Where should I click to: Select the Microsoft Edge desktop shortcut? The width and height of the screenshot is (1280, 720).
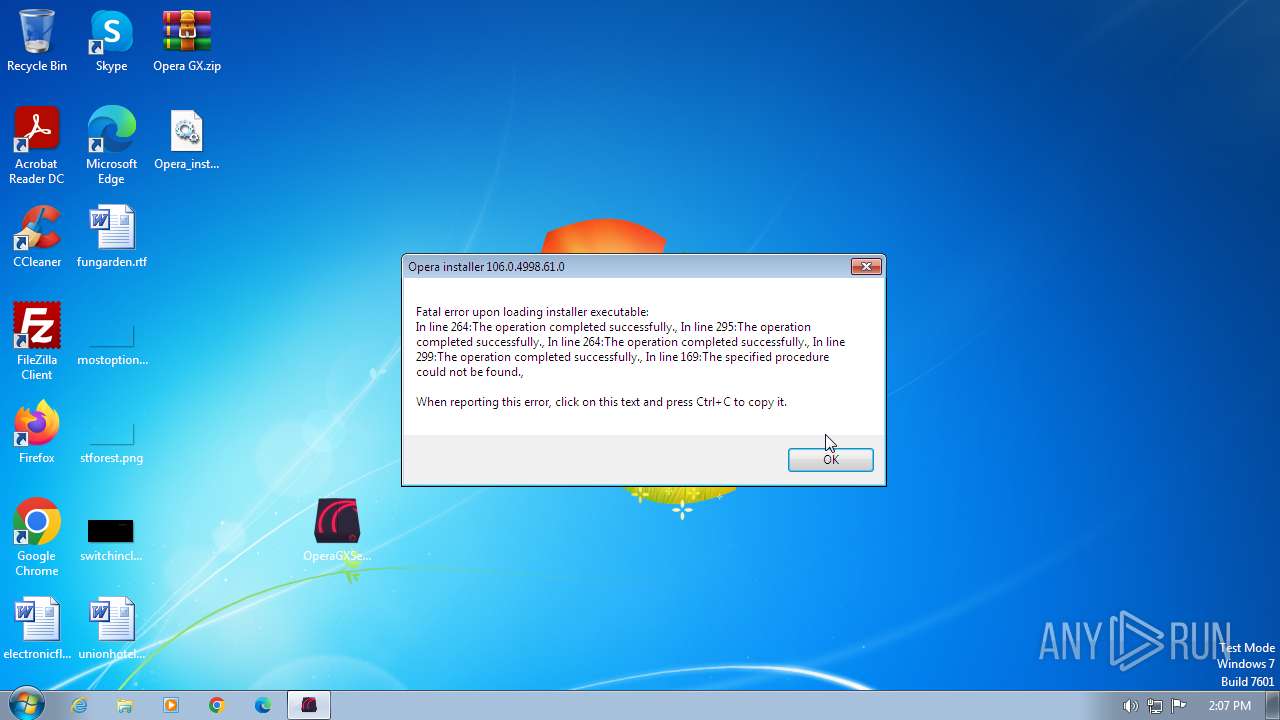(111, 146)
